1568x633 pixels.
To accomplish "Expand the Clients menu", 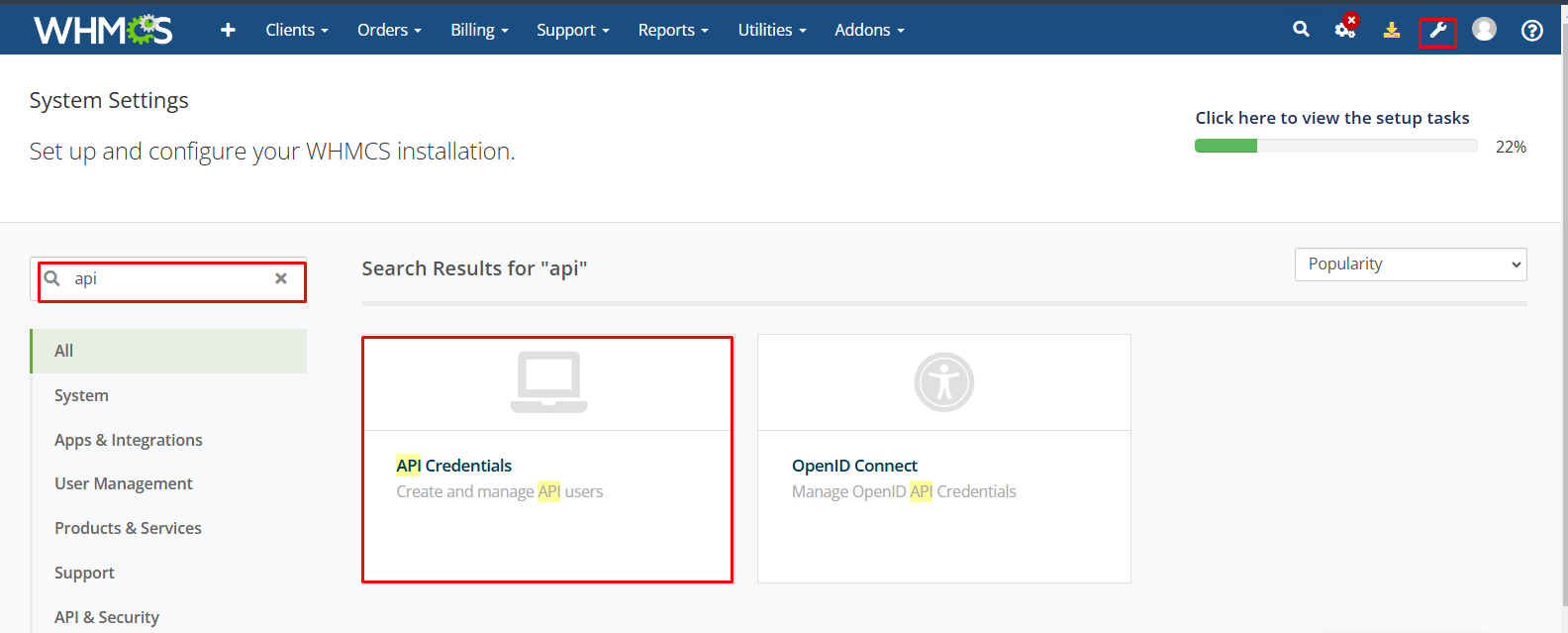I will 297,30.
